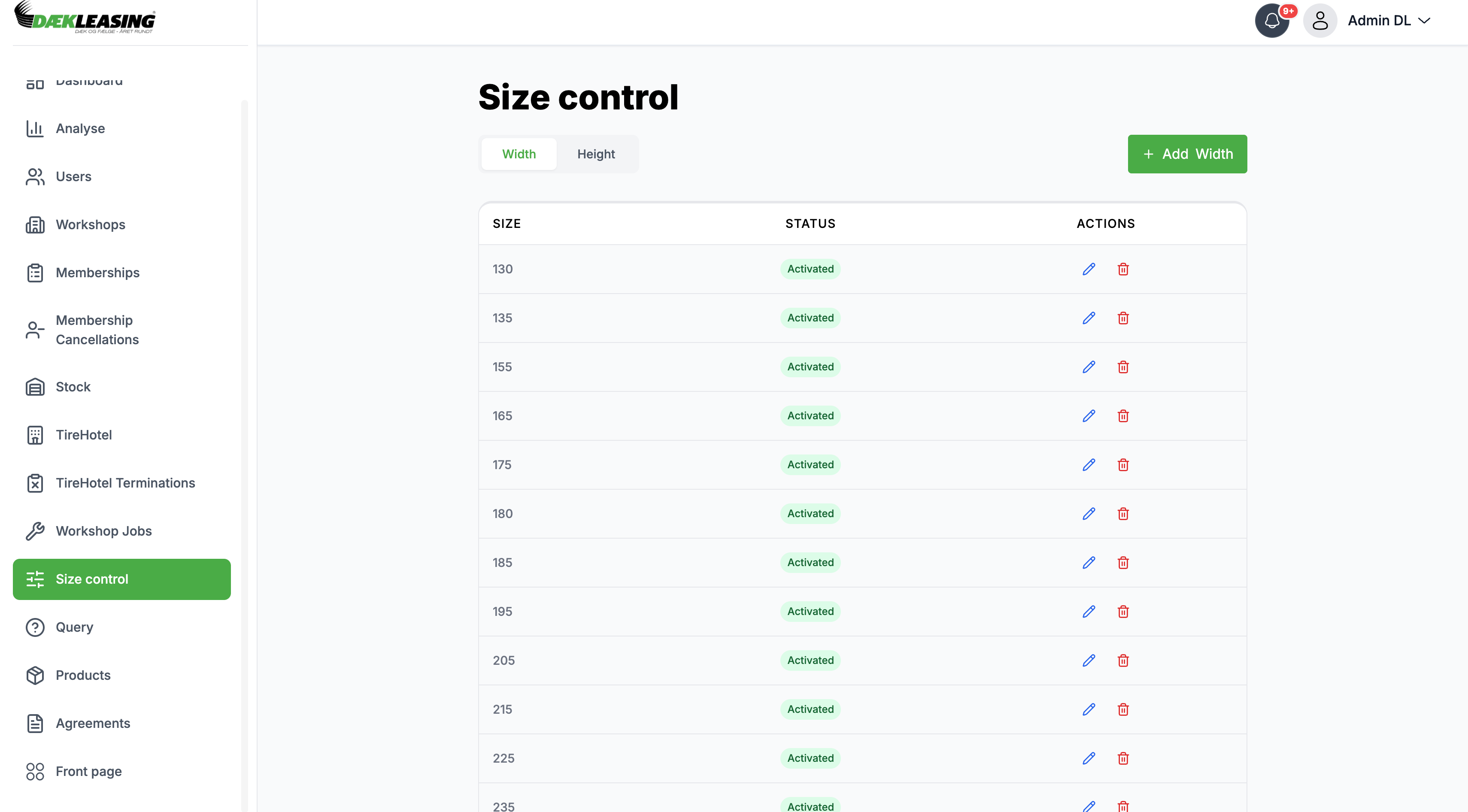Image resolution: width=1468 pixels, height=812 pixels.
Task: Delete the size 135 row
Action: tap(1122, 318)
